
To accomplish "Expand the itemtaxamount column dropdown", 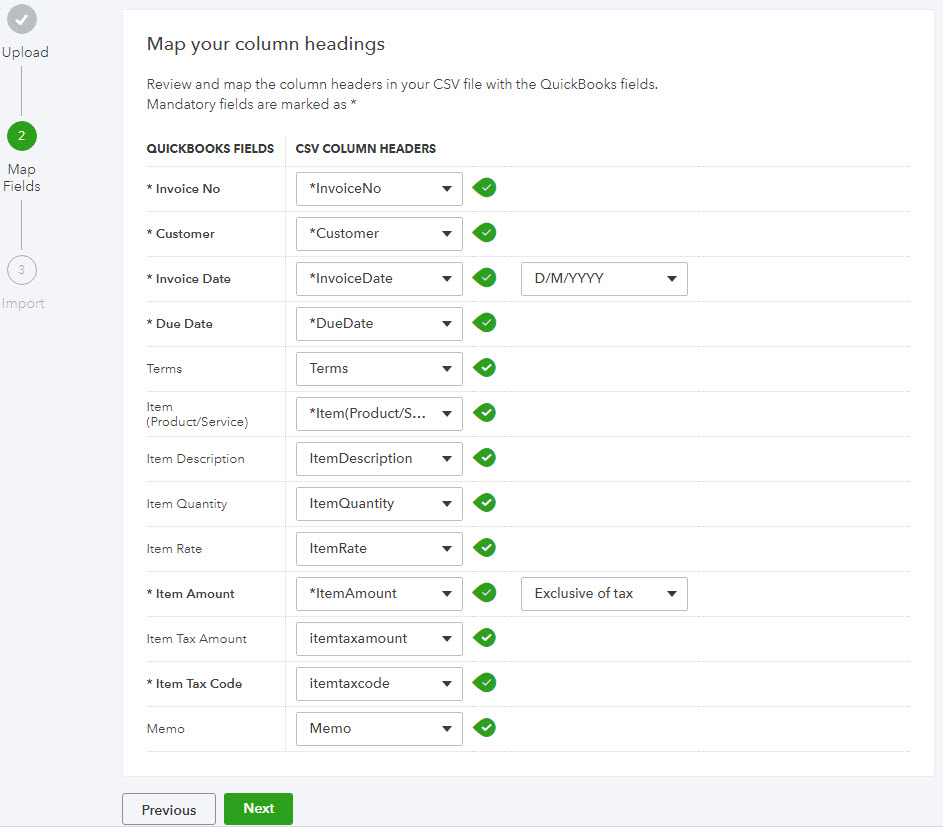I will tap(379, 639).
